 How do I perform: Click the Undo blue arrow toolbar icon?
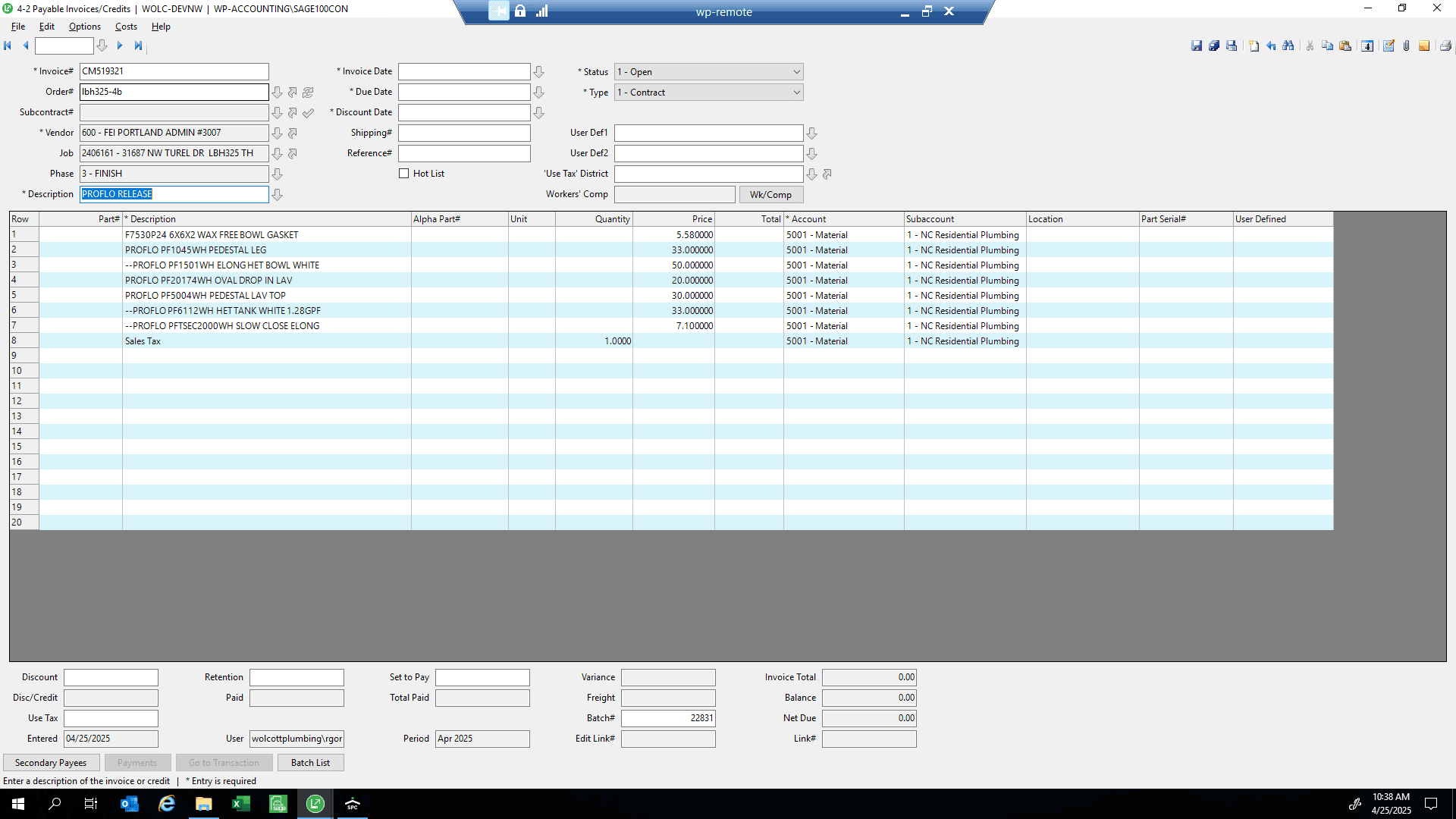click(x=1272, y=46)
